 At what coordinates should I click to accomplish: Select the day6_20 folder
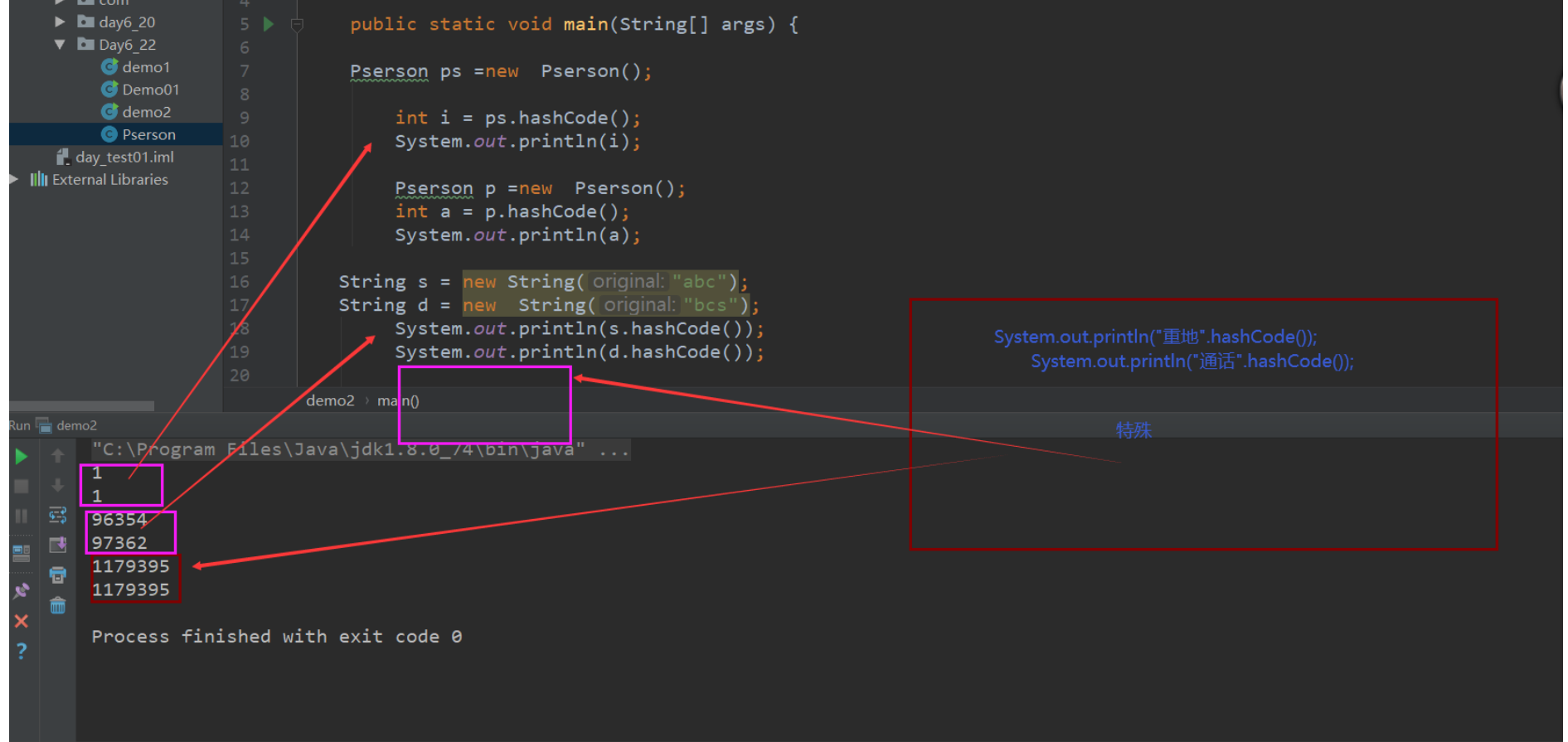tap(127, 22)
